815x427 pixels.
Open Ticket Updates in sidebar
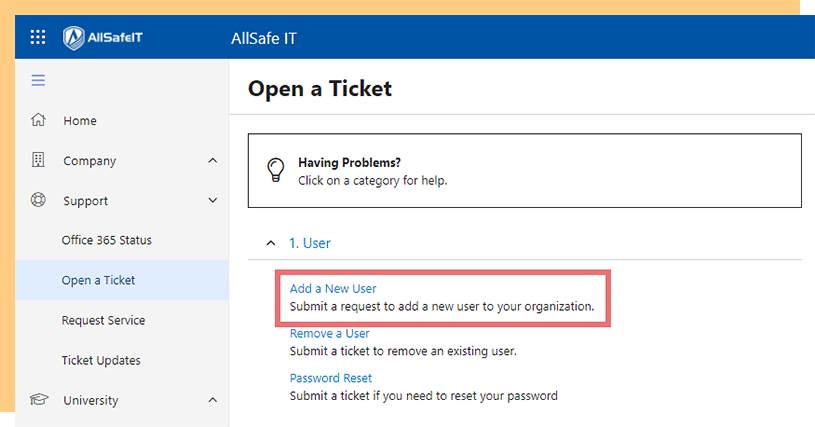101,360
